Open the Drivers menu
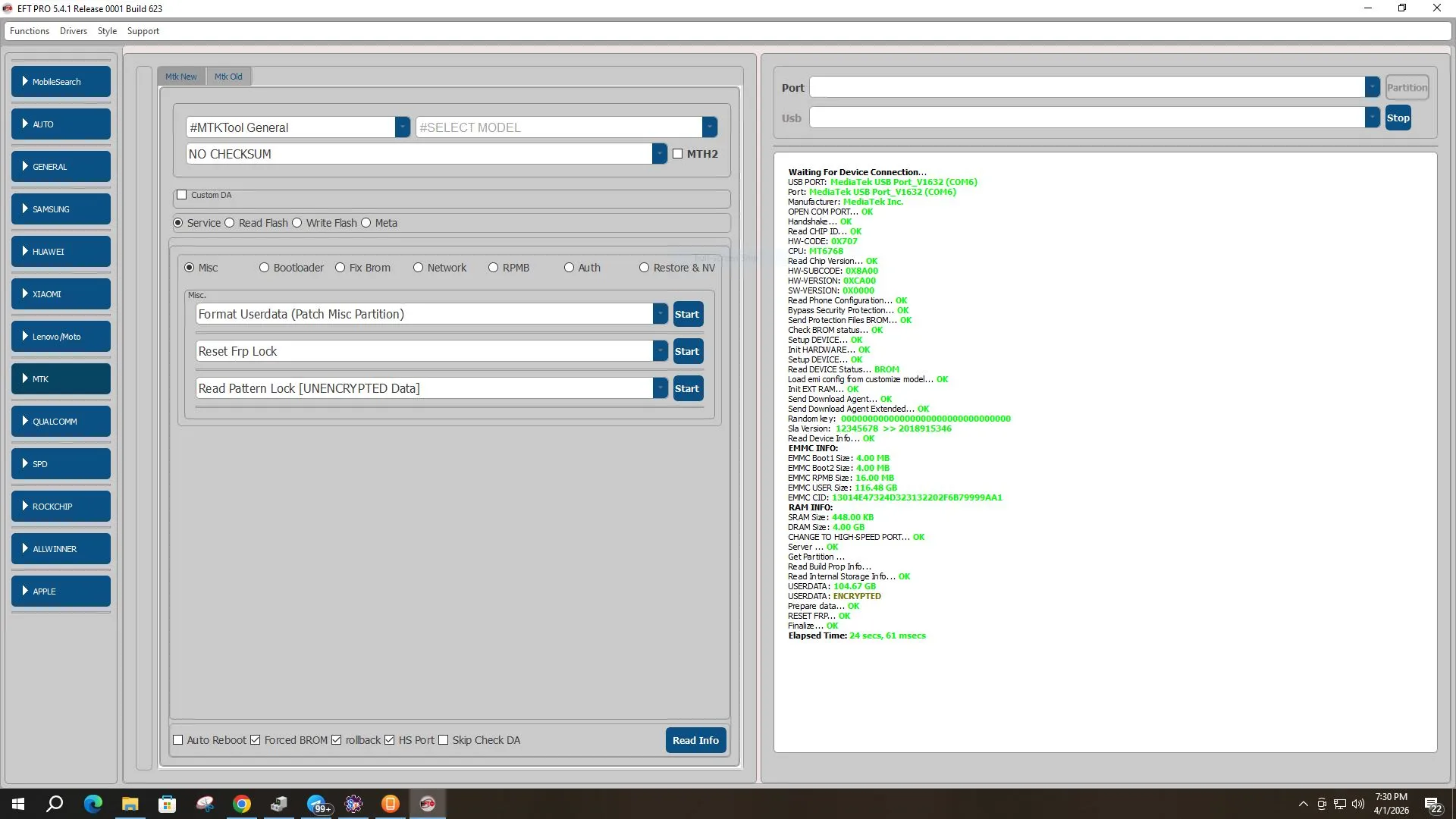Screen dimensions: 1456x819 [x=73, y=31]
